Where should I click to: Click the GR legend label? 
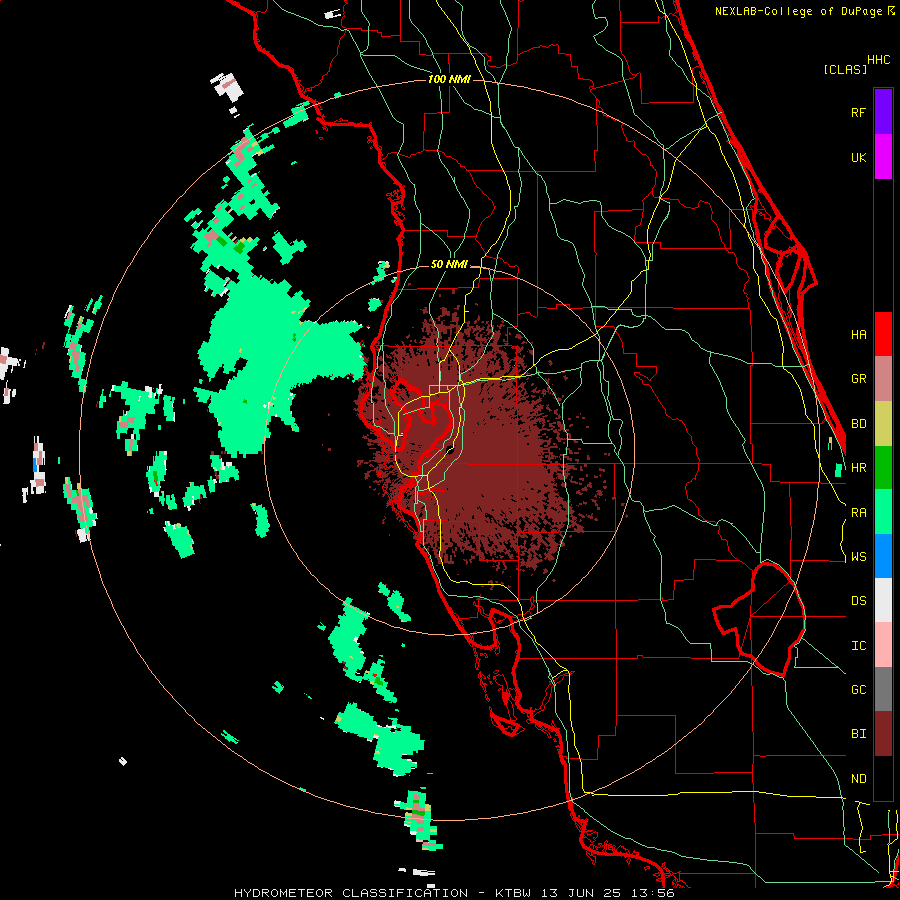(x=859, y=378)
